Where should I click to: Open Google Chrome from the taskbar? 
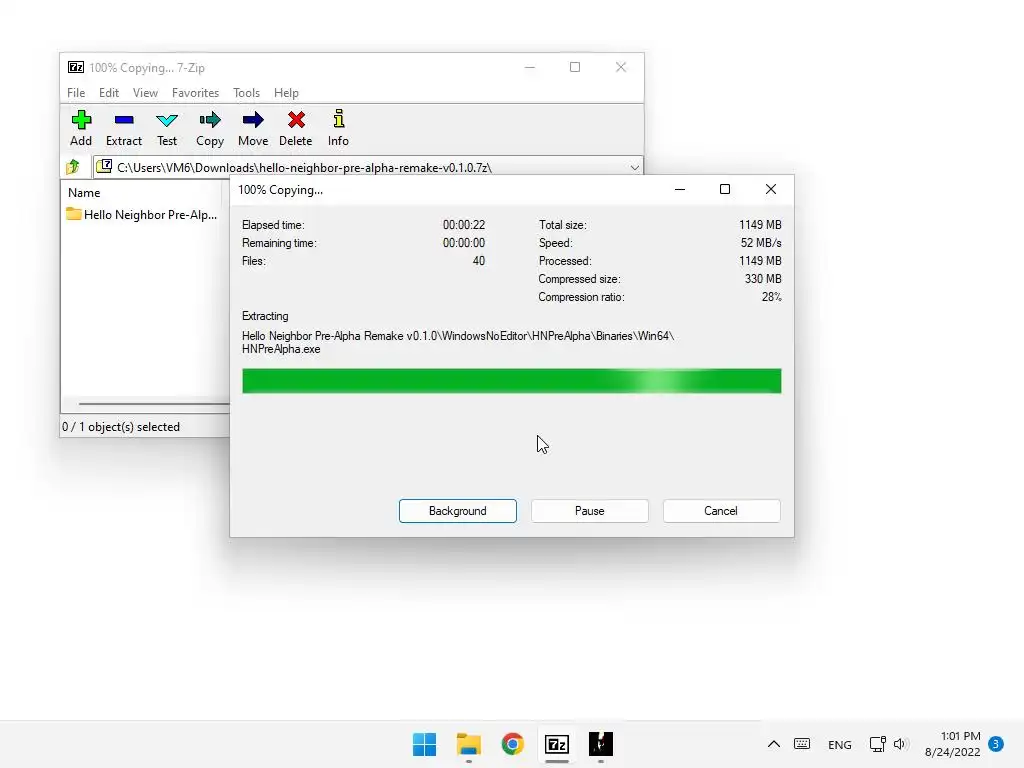click(513, 744)
